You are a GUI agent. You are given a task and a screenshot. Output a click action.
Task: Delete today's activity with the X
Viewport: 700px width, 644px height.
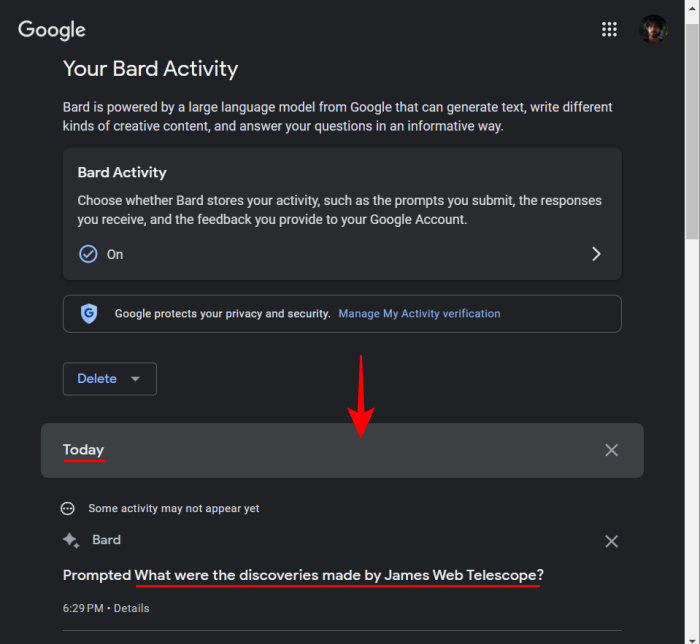pos(611,450)
